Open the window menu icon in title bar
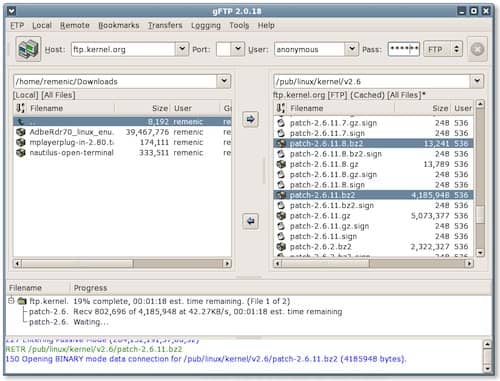Viewport: 500px width, 381px height. coord(11,11)
